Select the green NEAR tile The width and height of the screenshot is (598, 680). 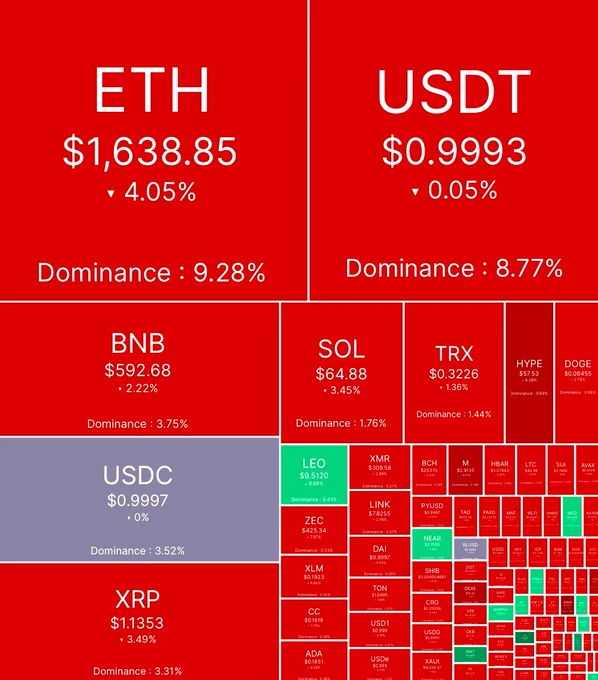pos(432,544)
